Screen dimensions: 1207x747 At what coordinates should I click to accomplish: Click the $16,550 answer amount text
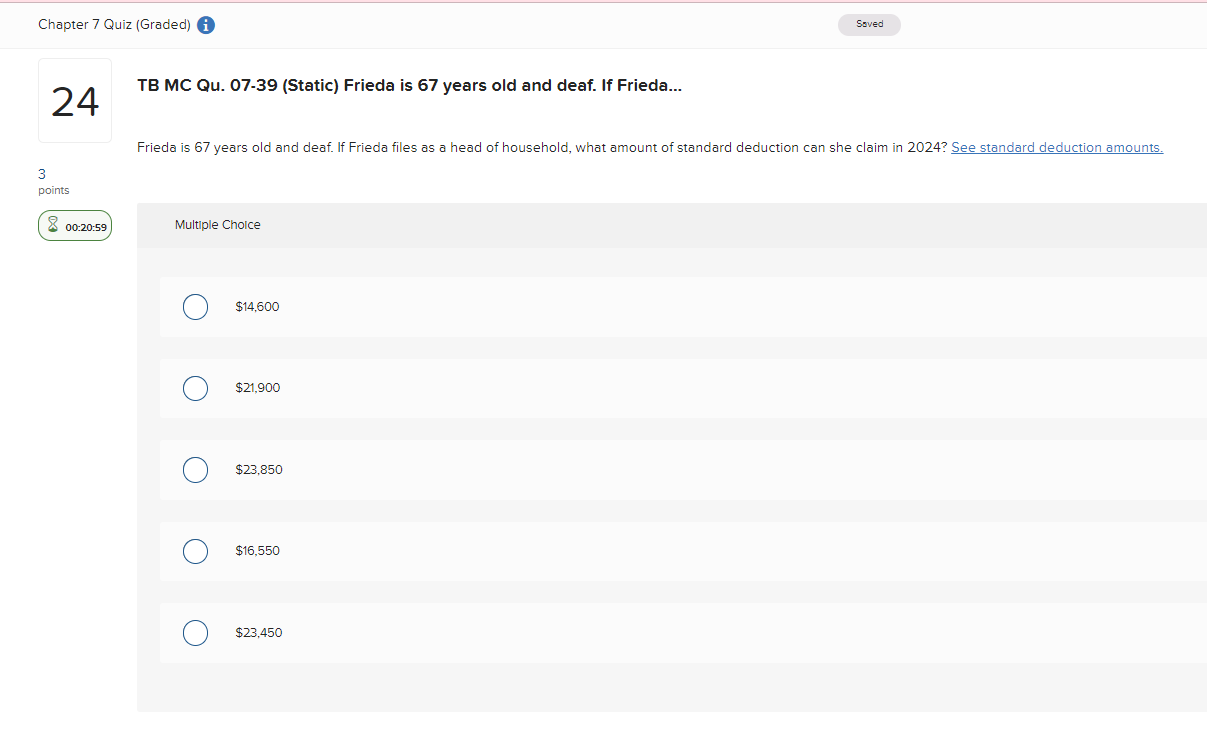(257, 551)
